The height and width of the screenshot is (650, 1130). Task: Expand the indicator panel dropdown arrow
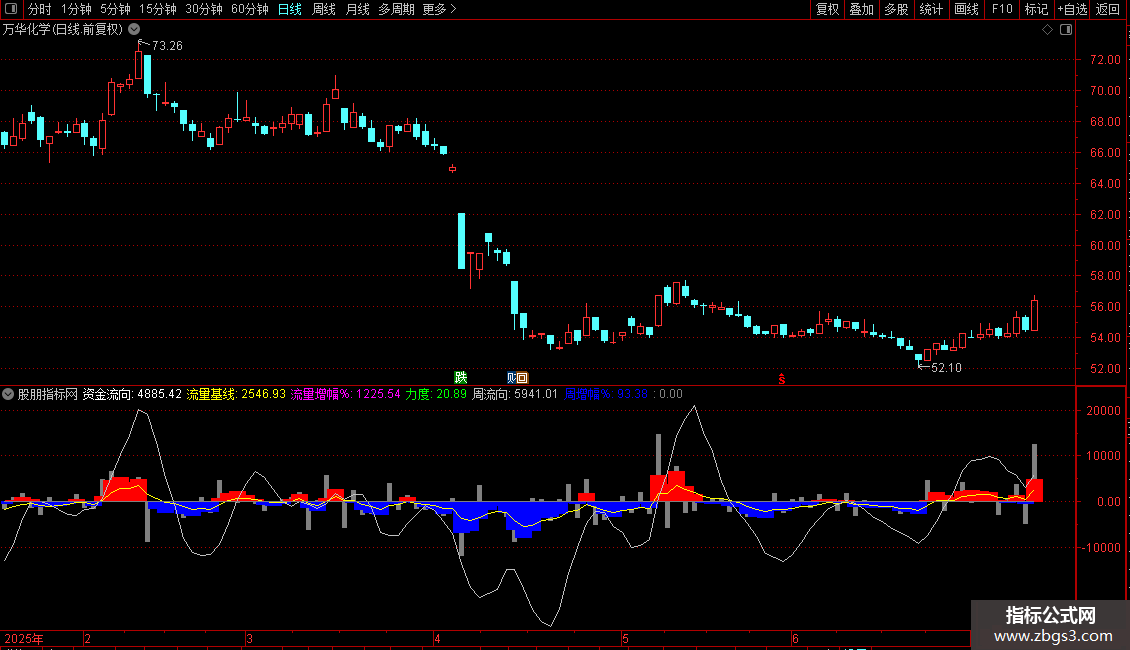coord(8,394)
